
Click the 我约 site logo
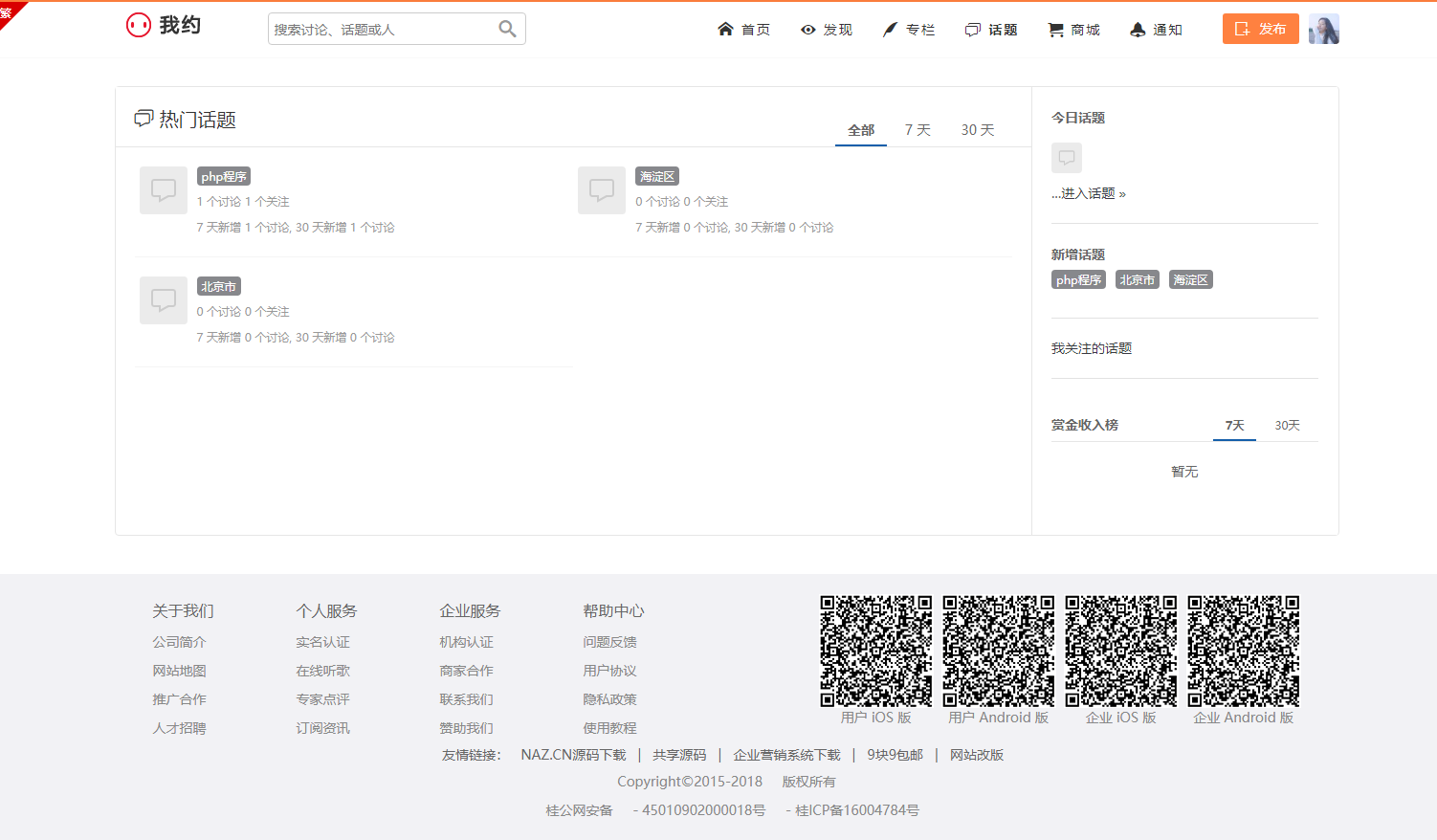(x=164, y=25)
